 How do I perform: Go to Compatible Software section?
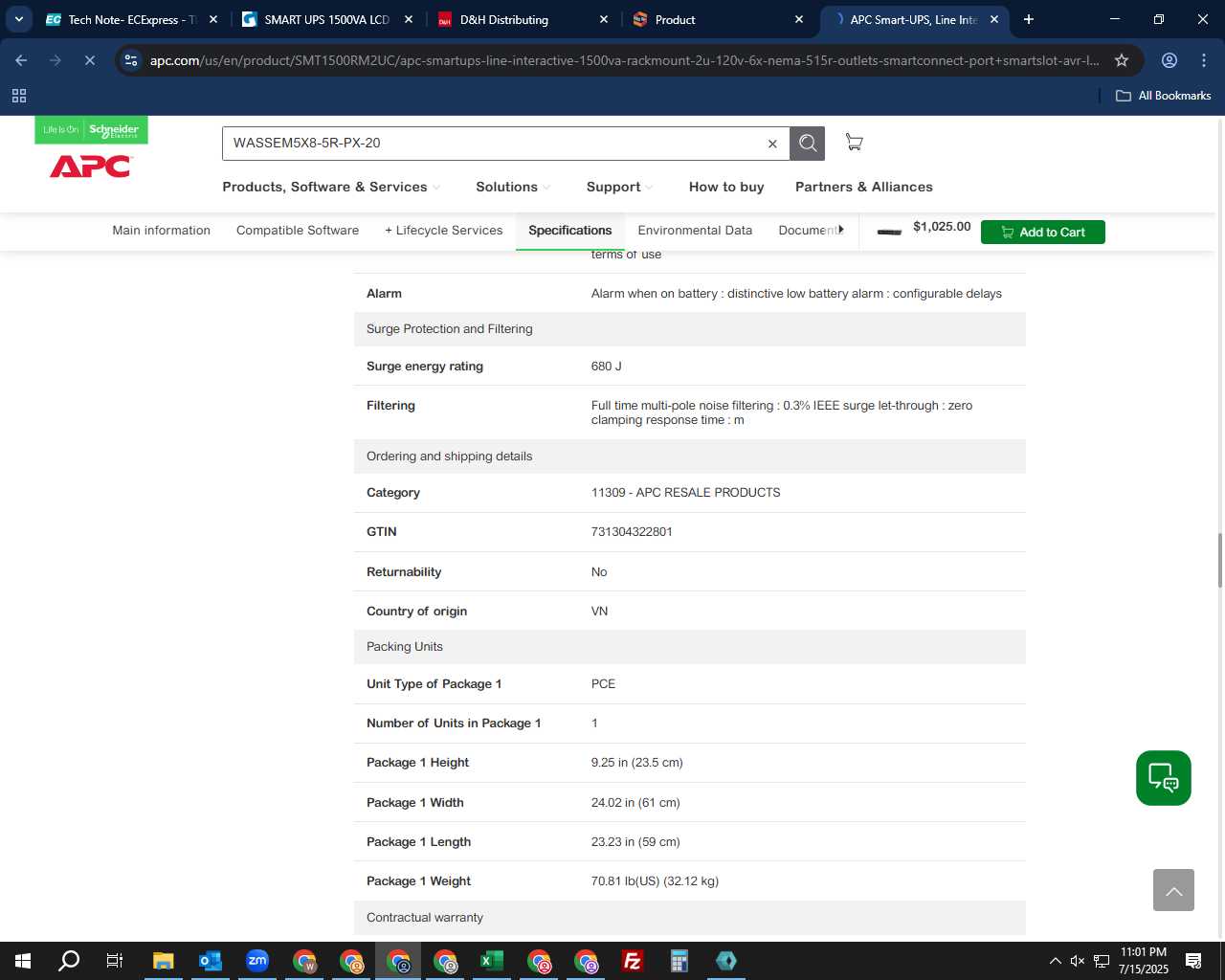[298, 231]
